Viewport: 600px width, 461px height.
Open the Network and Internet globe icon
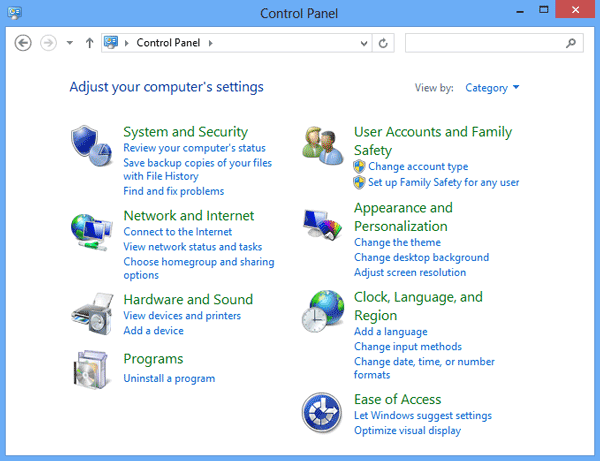click(91, 232)
